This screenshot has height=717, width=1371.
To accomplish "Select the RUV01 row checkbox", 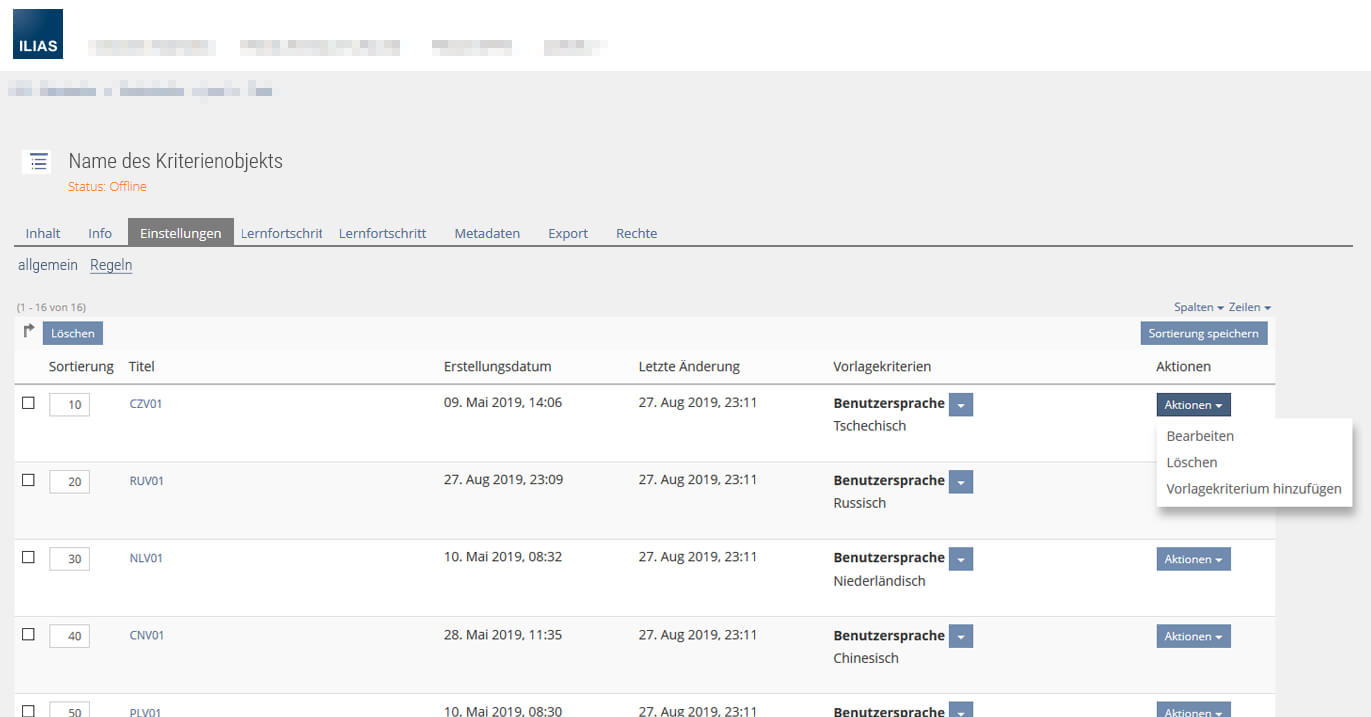I will coord(28,480).
